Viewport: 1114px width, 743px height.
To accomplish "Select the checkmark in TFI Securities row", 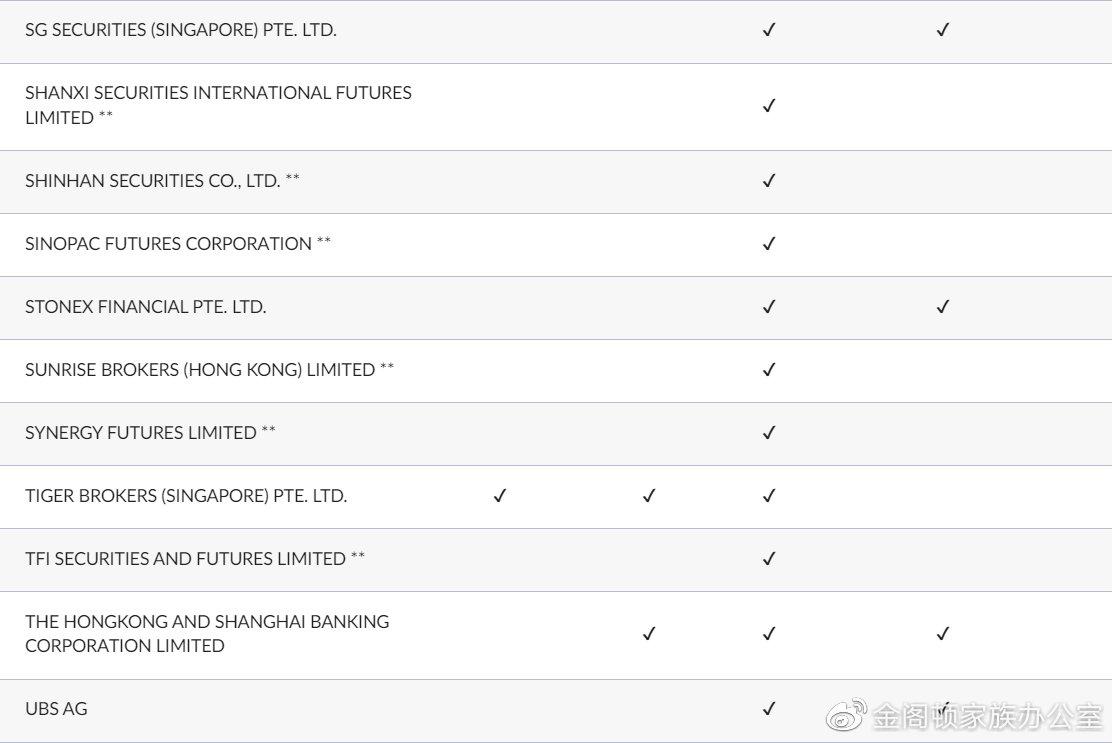I will (x=768, y=559).
